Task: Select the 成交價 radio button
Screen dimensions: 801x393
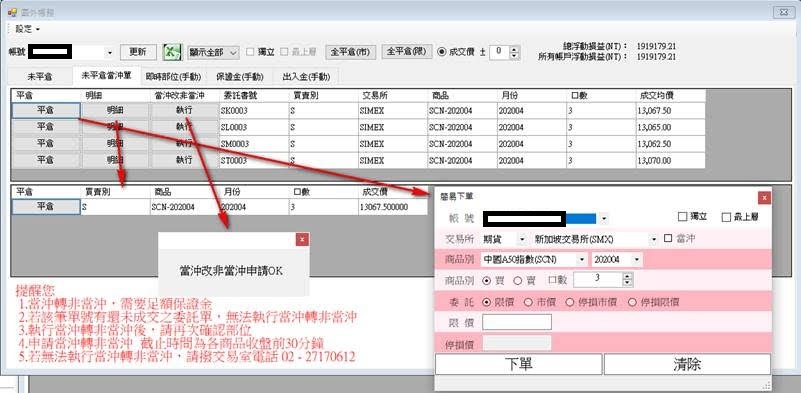Action: (456, 52)
